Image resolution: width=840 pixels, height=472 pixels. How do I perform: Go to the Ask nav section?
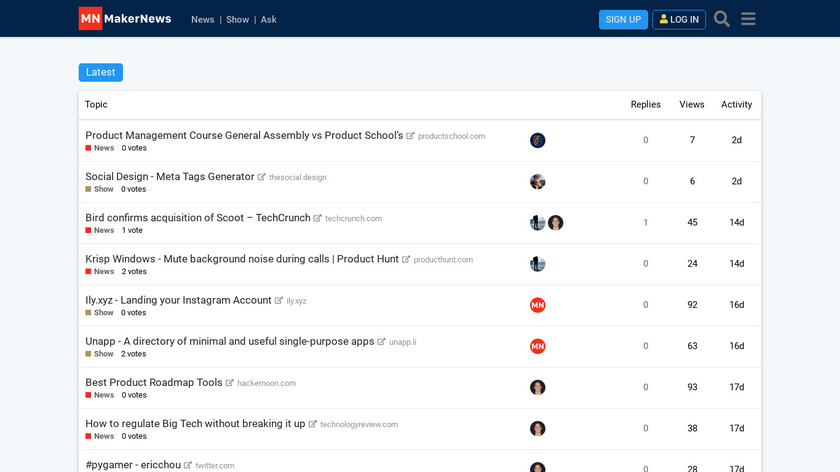[269, 19]
